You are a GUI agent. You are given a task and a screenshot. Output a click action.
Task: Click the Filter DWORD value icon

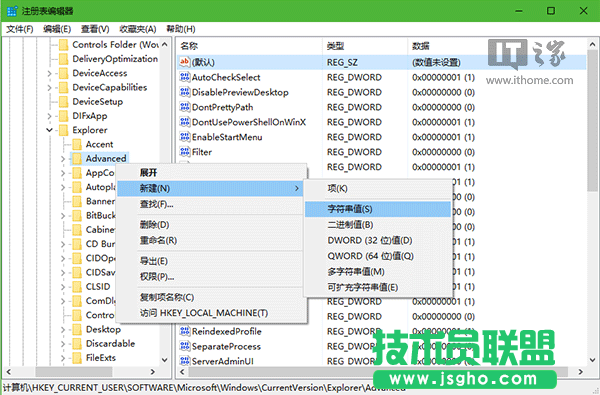(185, 152)
